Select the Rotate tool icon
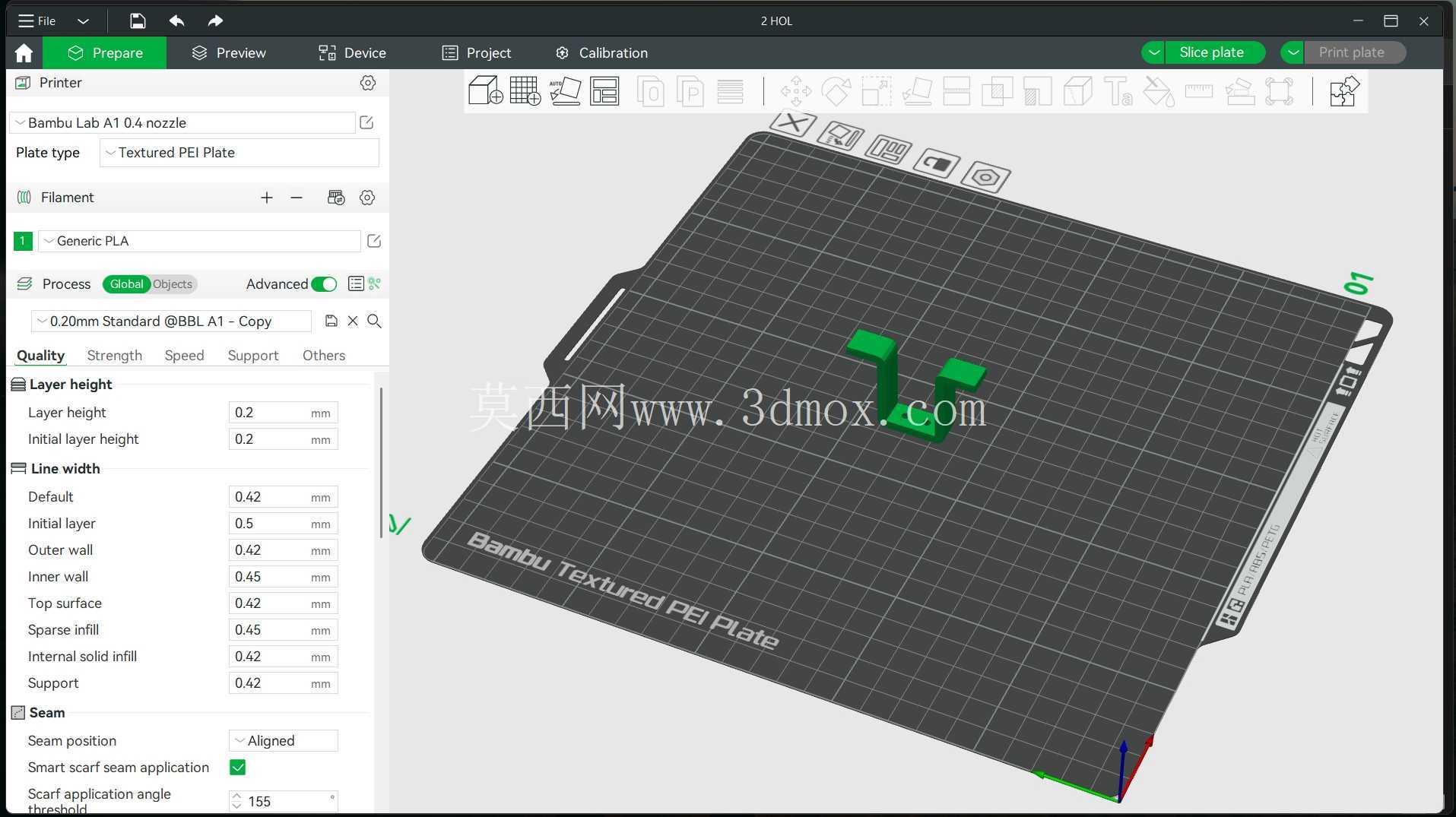The image size is (1456, 817). (836, 91)
